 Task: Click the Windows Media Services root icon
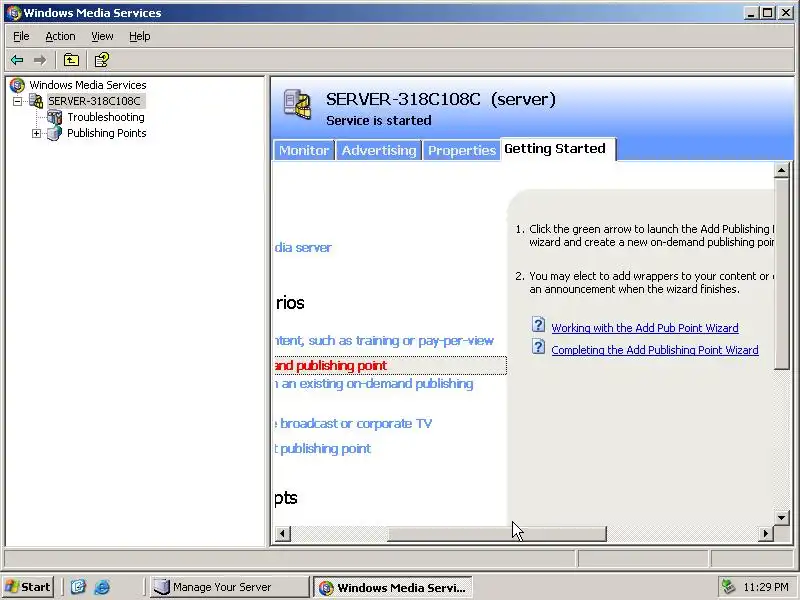point(17,85)
